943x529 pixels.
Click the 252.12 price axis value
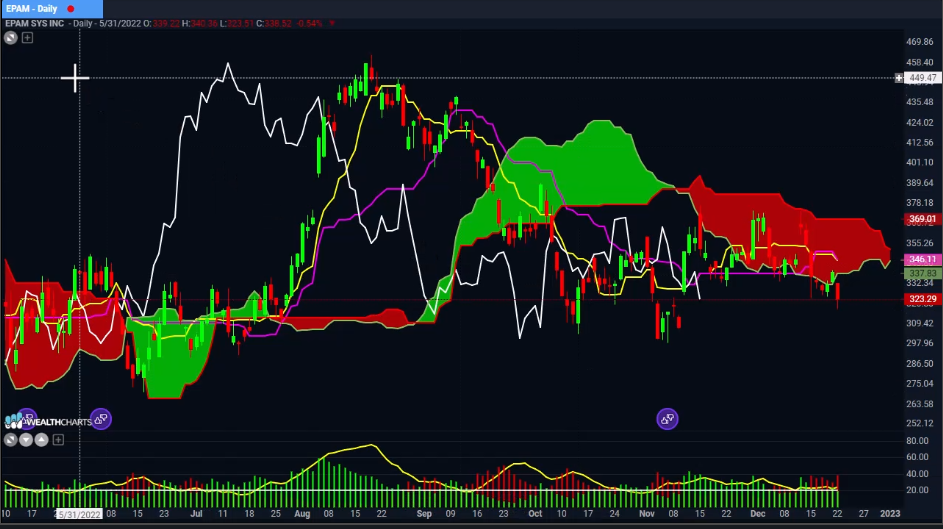click(x=920, y=423)
